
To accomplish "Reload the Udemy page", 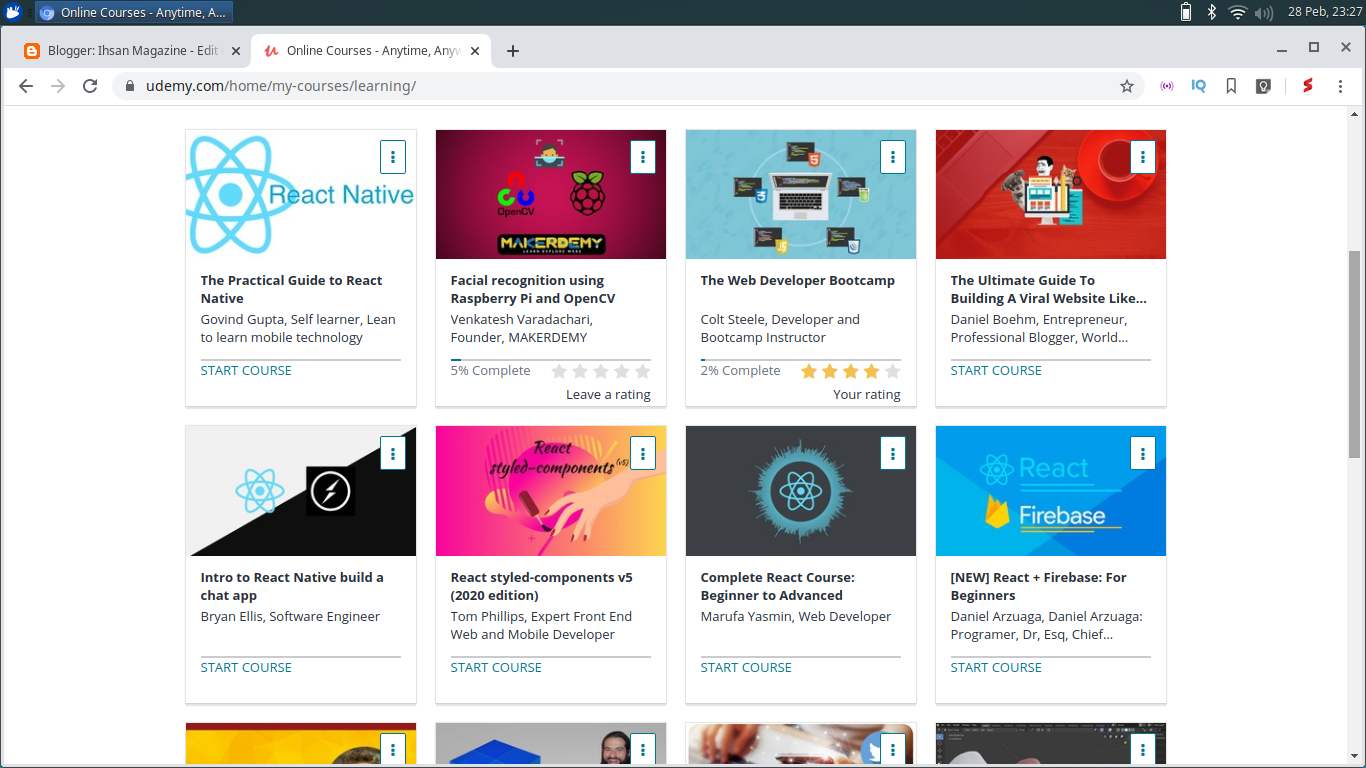I will click(90, 86).
